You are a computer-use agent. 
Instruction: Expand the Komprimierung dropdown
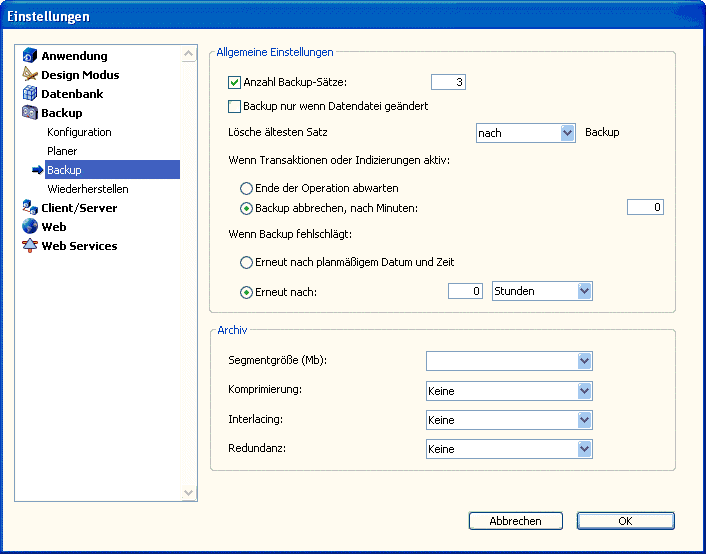(x=585, y=391)
